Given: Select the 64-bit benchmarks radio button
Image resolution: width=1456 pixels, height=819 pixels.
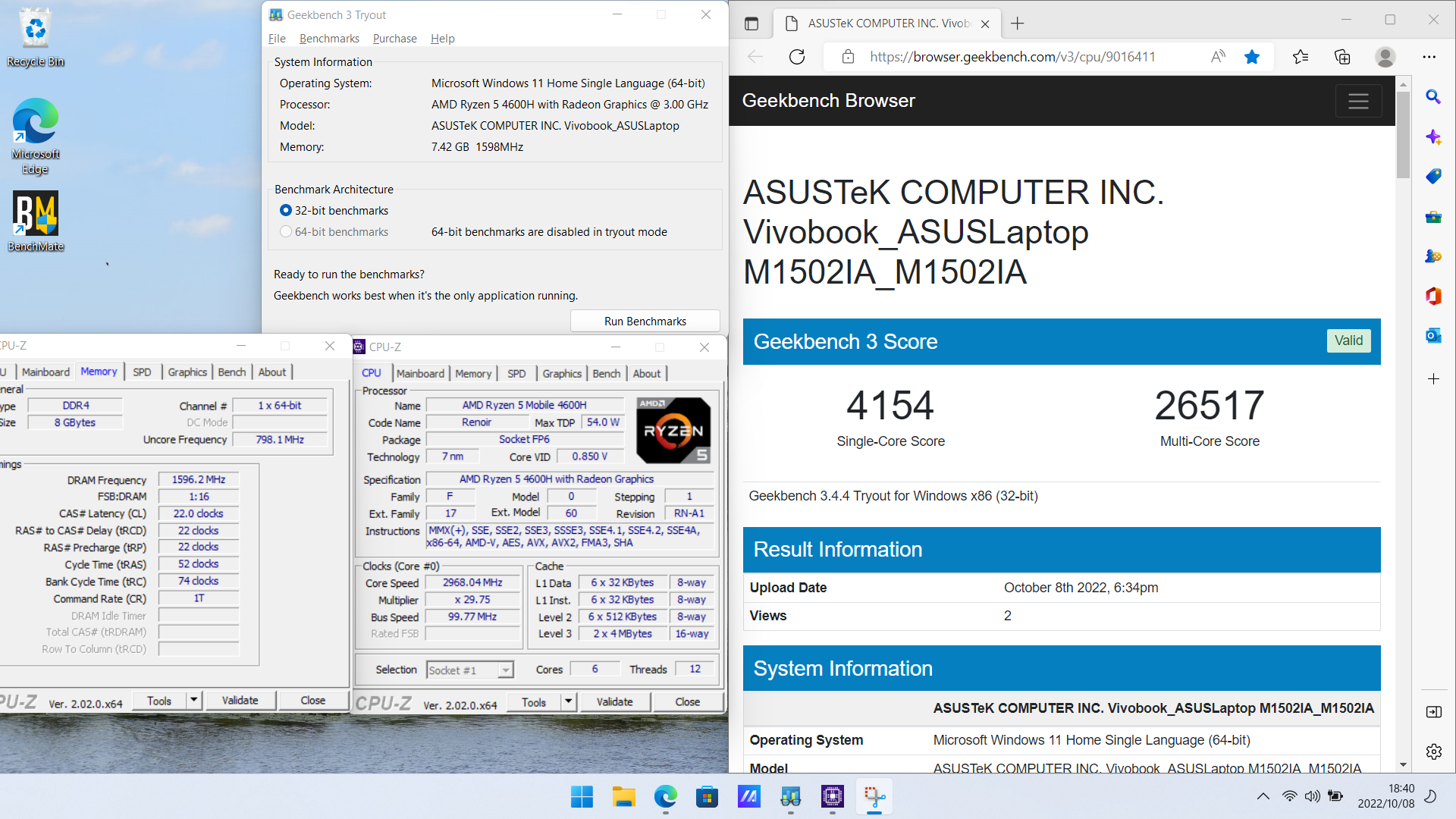Looking at the screenshot, I should click(286, 231).
